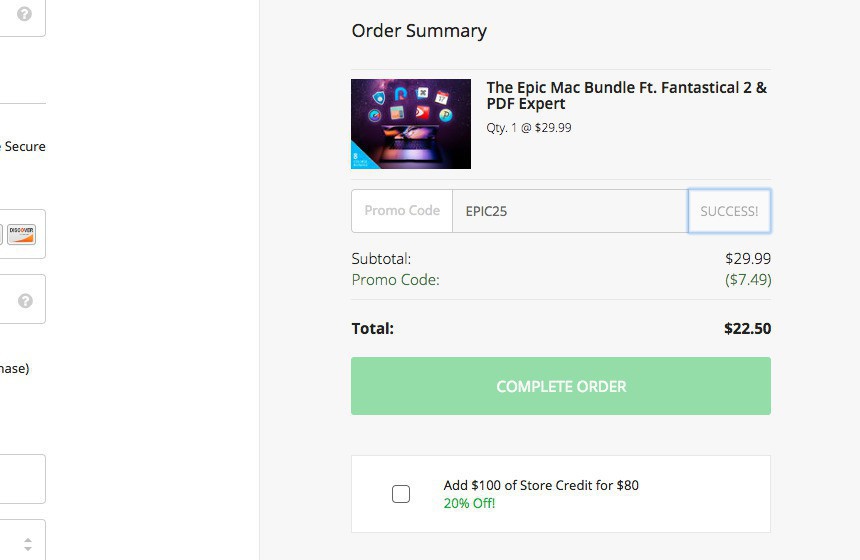Click the $22.50 total amount
This screenshot has height=560, width=860.
point(747,328)
